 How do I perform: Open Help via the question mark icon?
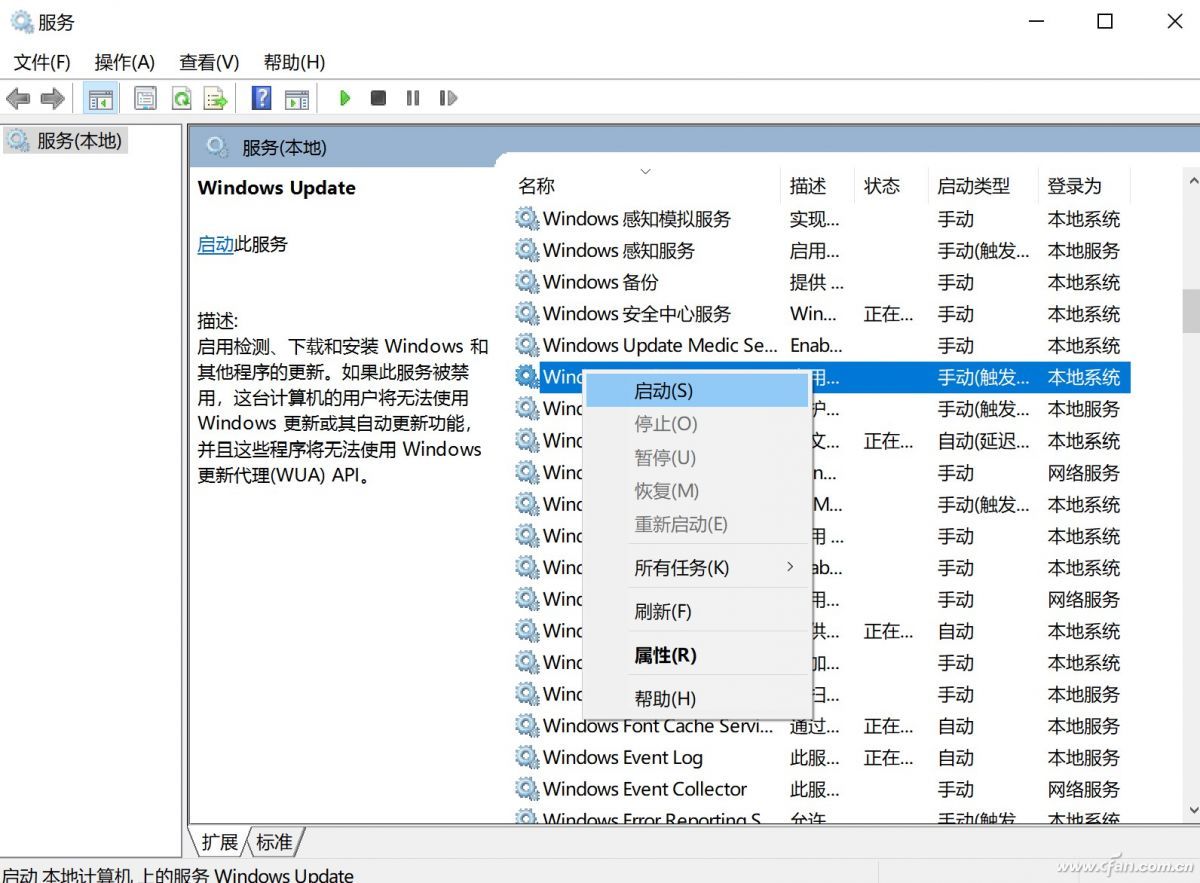(x=262, y=97)
